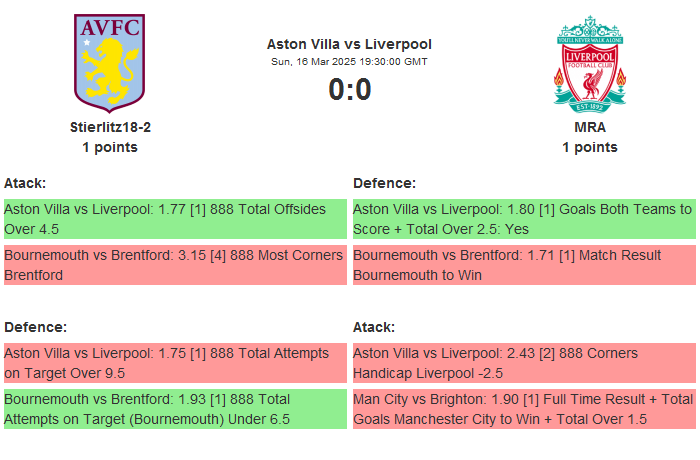This screenshot has width=700, height=460.
Task: Click the match date Sun, 16 Mar 2025
Action: click(349, 62)
